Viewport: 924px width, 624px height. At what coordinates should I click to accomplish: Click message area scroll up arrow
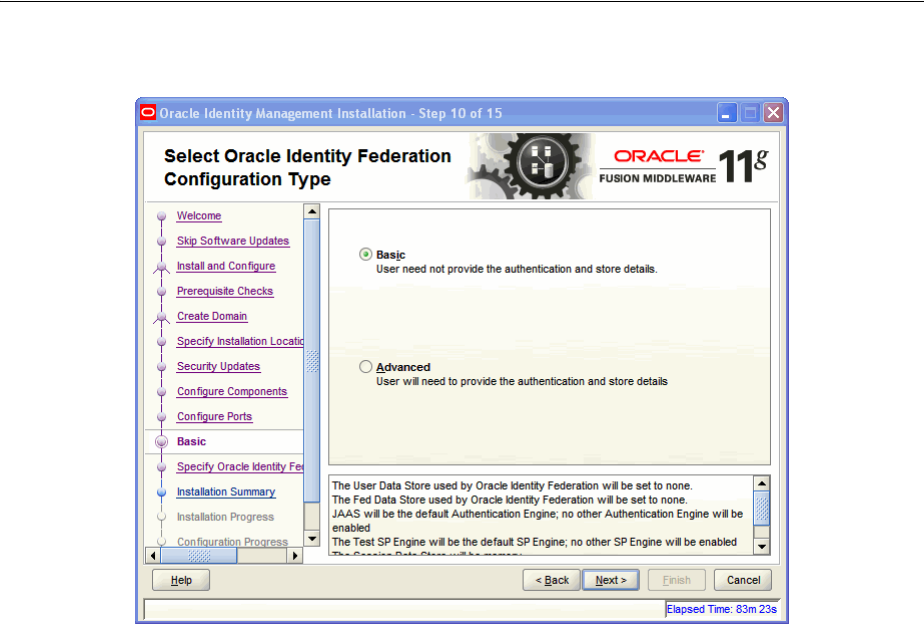click(762, 484)
